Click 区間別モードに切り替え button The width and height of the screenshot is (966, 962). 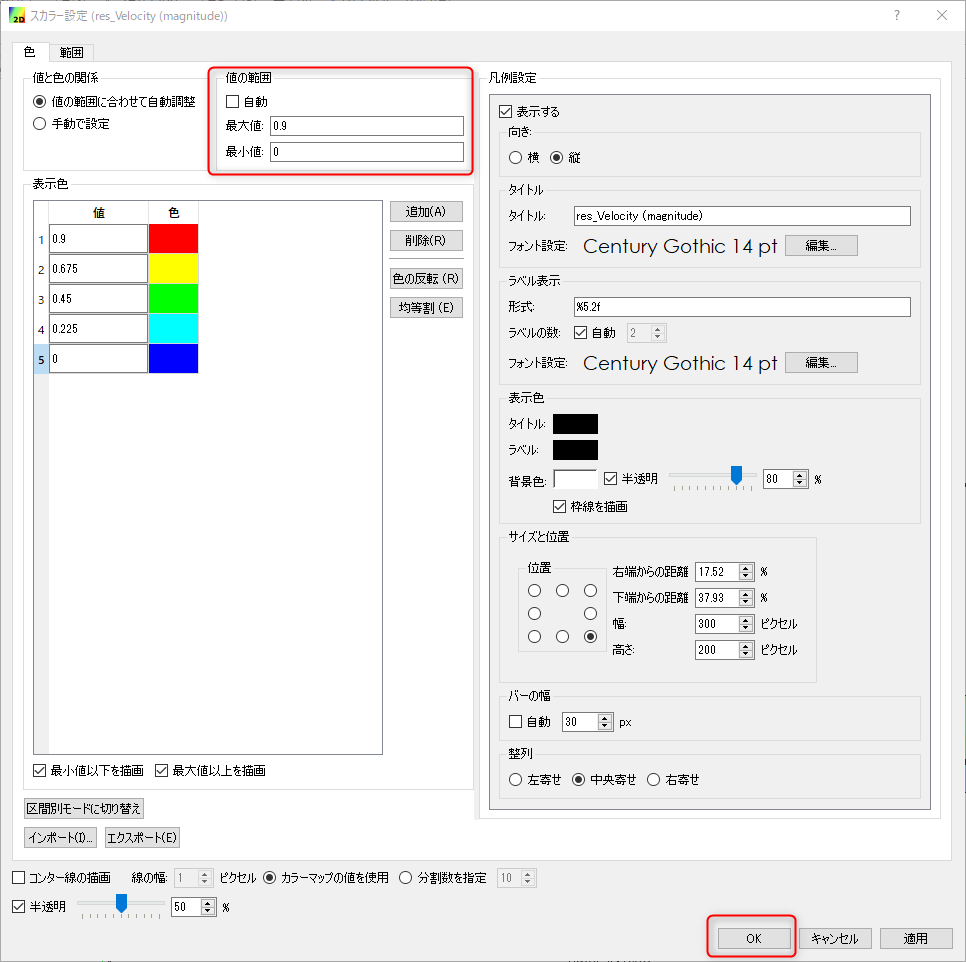point(84,808)
